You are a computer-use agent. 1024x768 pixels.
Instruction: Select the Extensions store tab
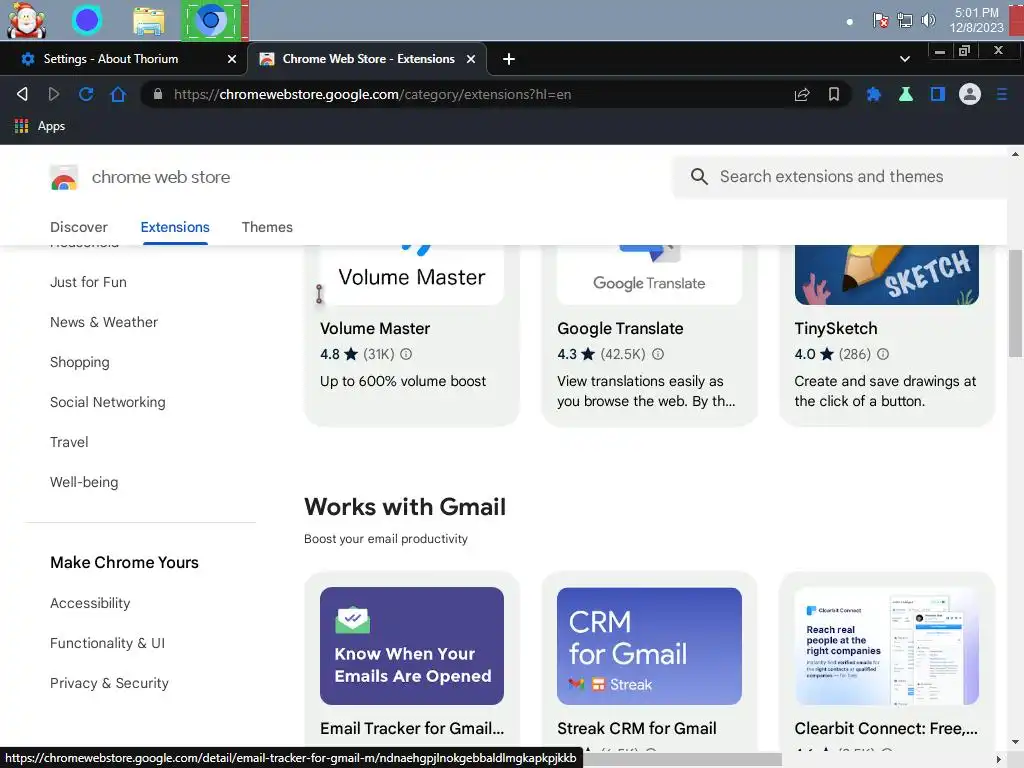(175, 227)
